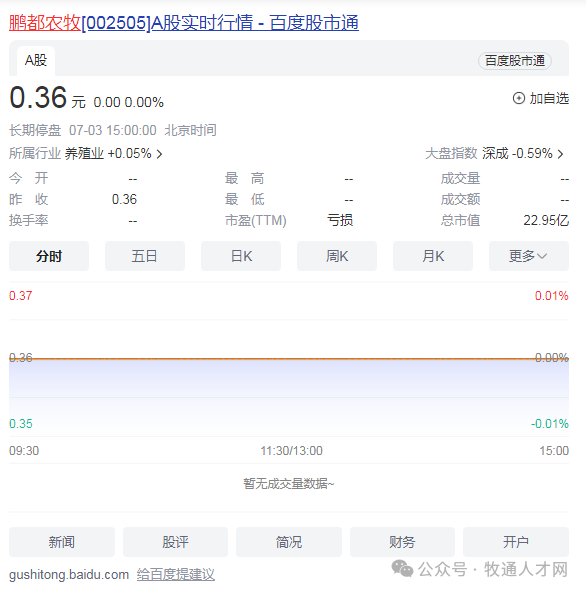
Task: Click the 0.01% red percentage label
Action: pyautogui.click(x=552, y=296)
